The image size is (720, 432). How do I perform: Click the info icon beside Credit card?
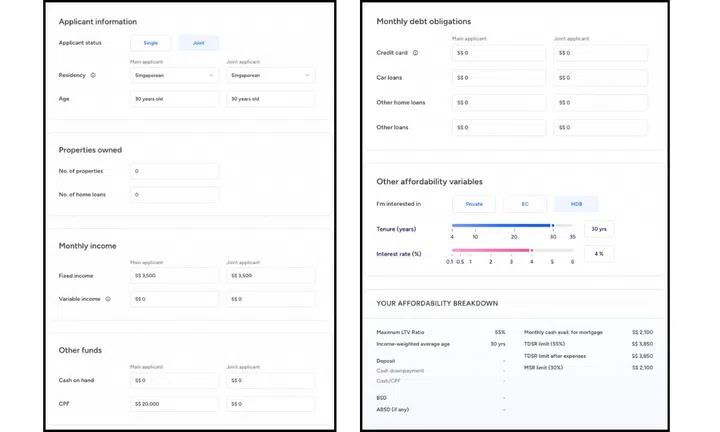416,53
